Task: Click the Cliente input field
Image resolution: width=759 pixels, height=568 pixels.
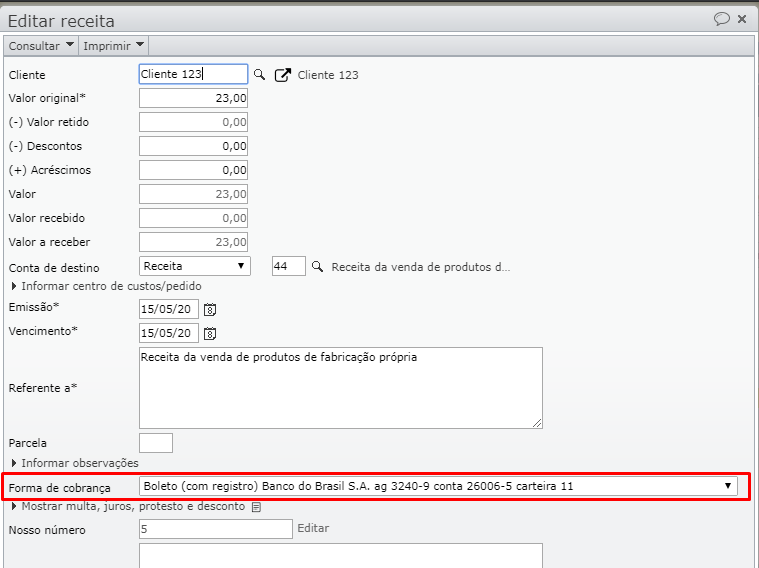Action: (x=193, y=74)
